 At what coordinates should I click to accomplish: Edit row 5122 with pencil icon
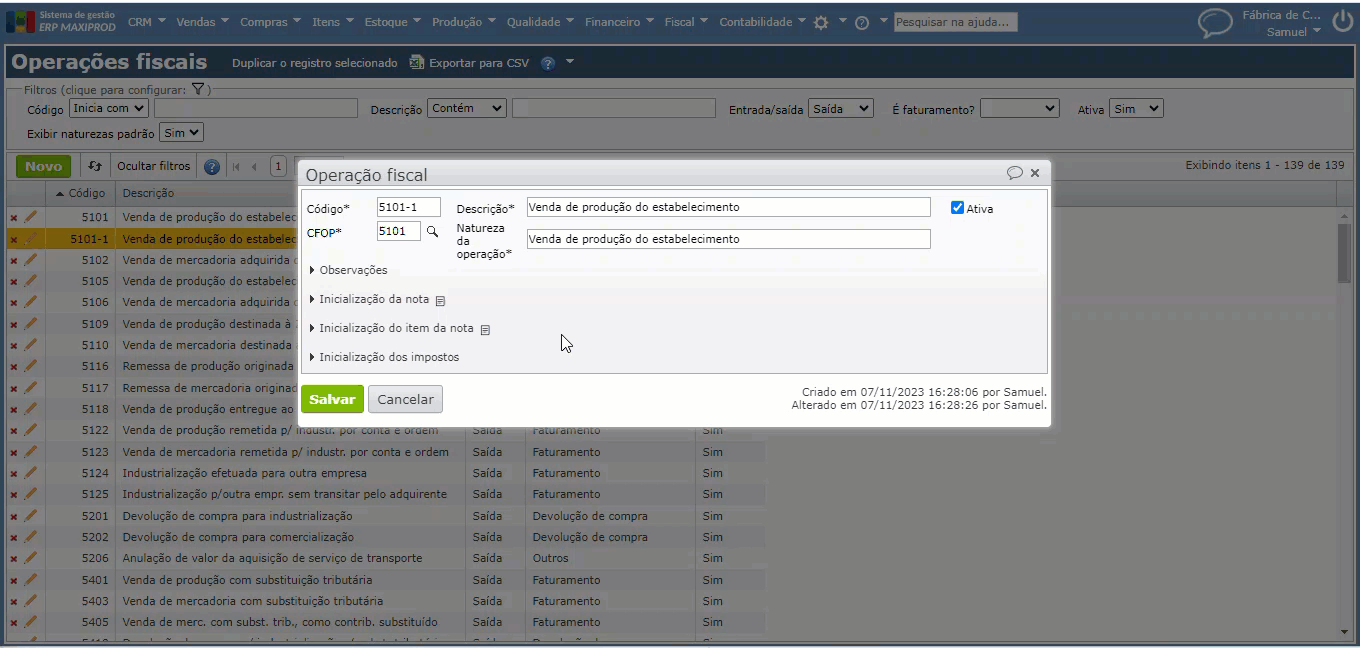tap(30, 430)
